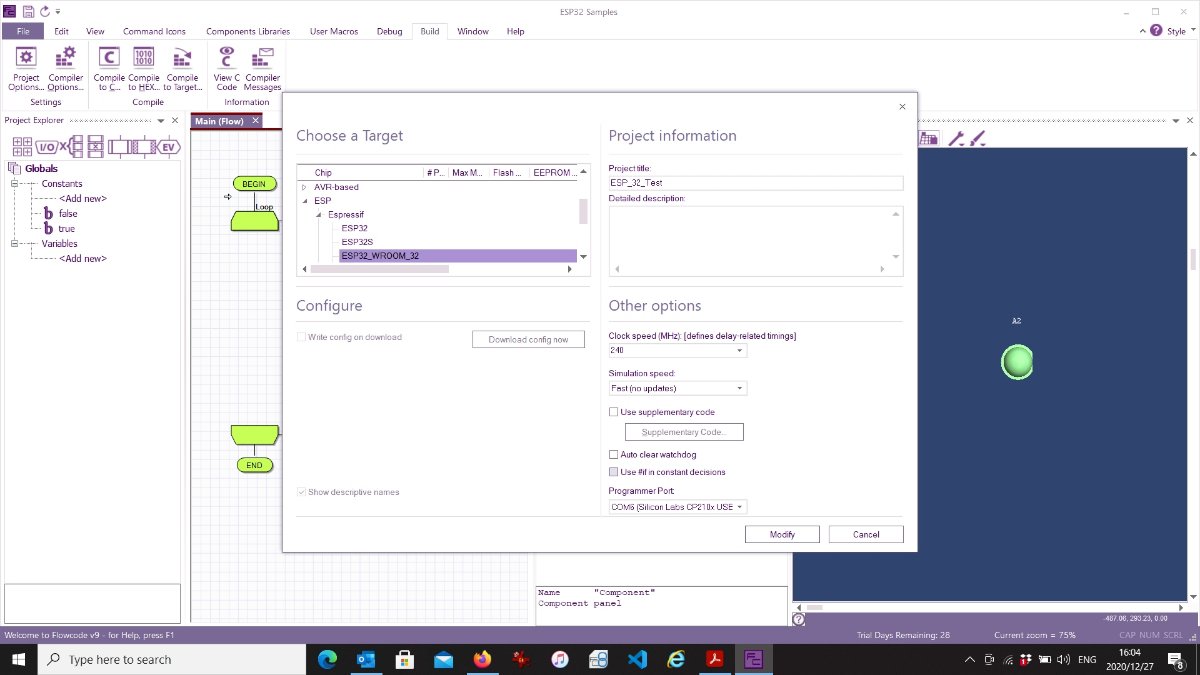Open Visual Studio Code from the taskbar

pos(638,659)
